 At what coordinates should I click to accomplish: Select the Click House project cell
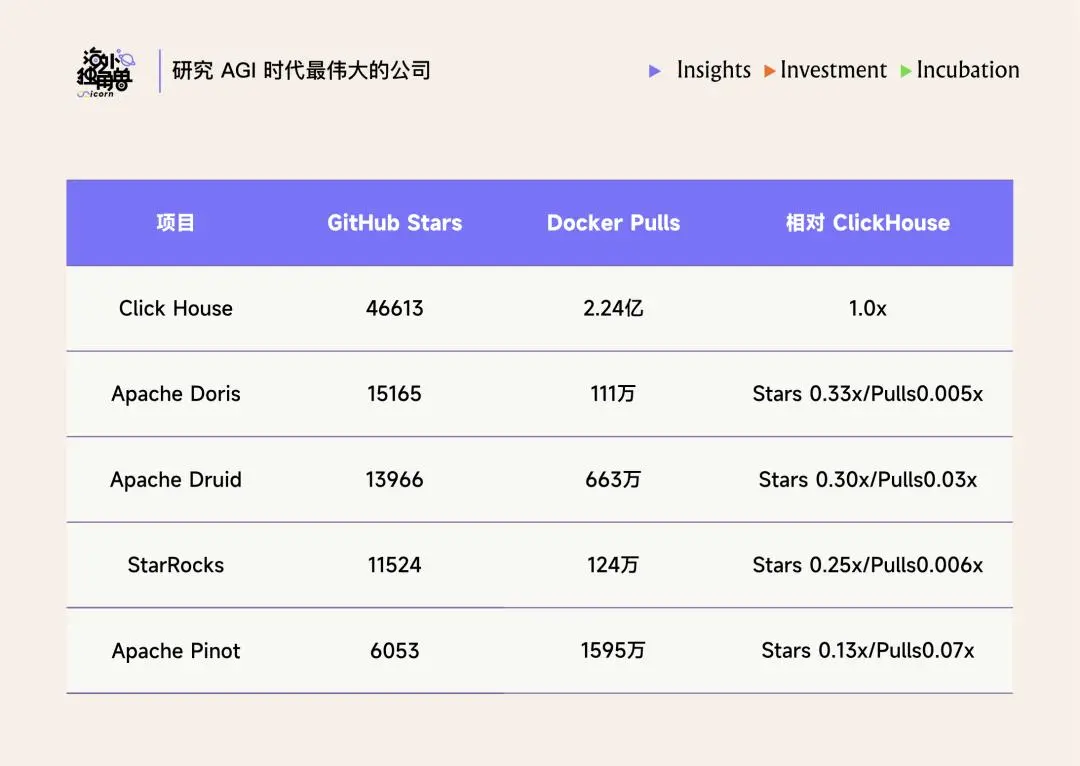(x=176, y=308)
